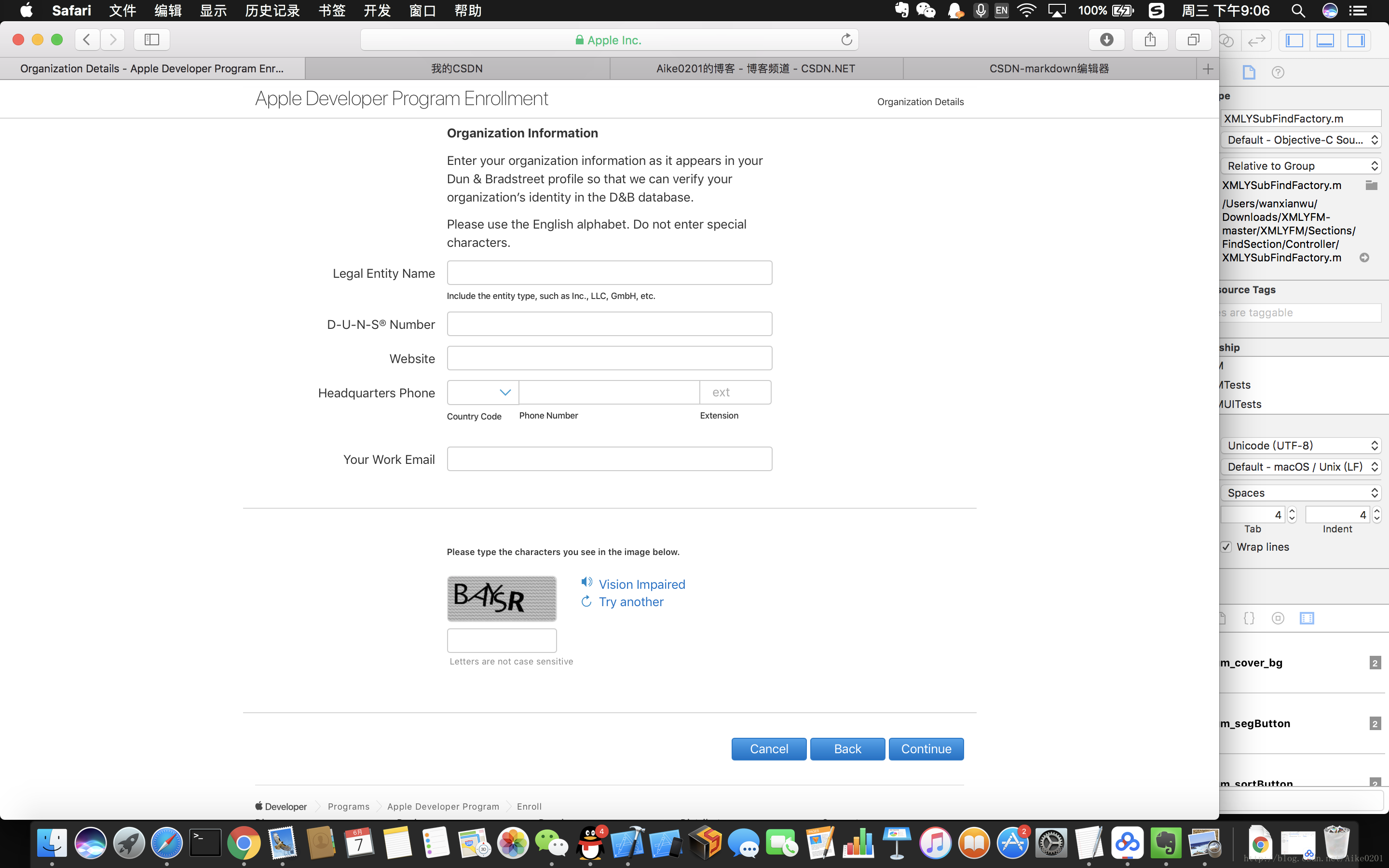Switch to the CSDN-markdown编辑器 tab
This screenshot has width=1389, height=868.
[x=1049, y=68]
